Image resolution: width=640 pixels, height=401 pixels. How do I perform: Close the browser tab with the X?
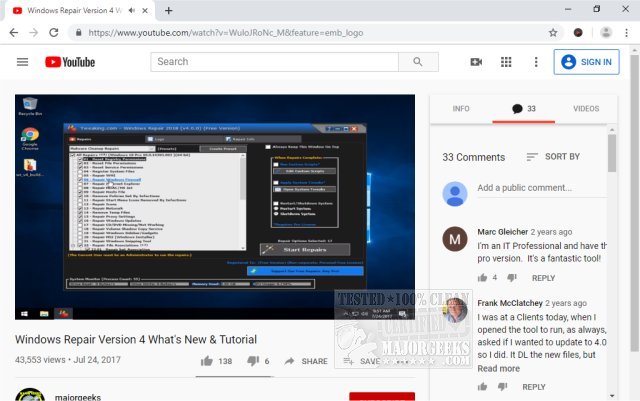[x=145, y=11]
